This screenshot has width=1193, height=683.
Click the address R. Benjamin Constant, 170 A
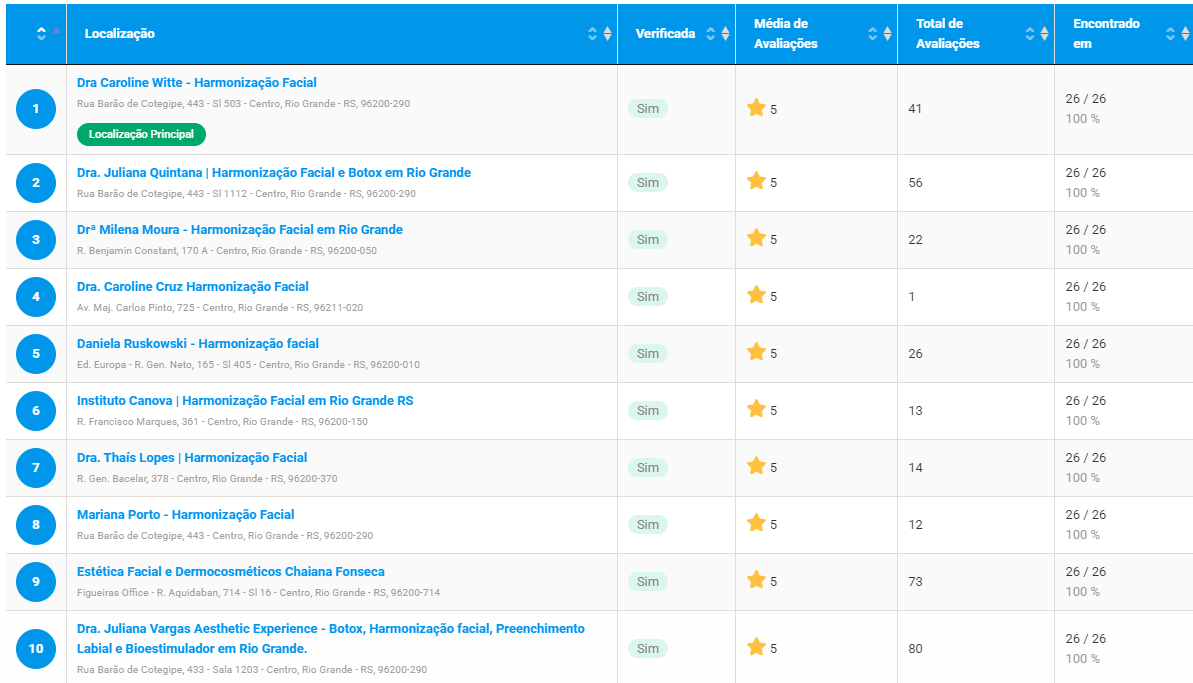pyautogui.click(x=227, y=250)
